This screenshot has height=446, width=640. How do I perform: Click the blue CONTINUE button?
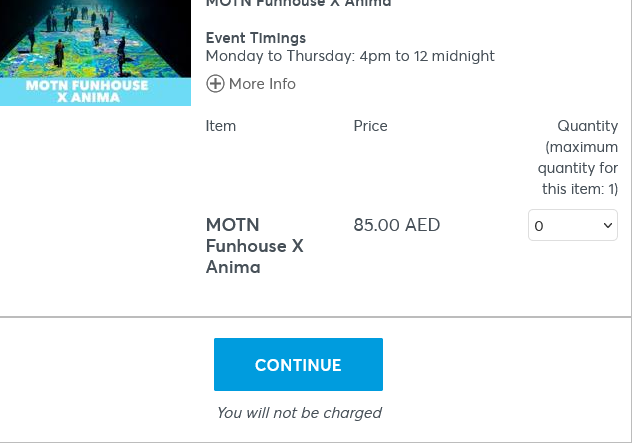(x=298, y=364)
